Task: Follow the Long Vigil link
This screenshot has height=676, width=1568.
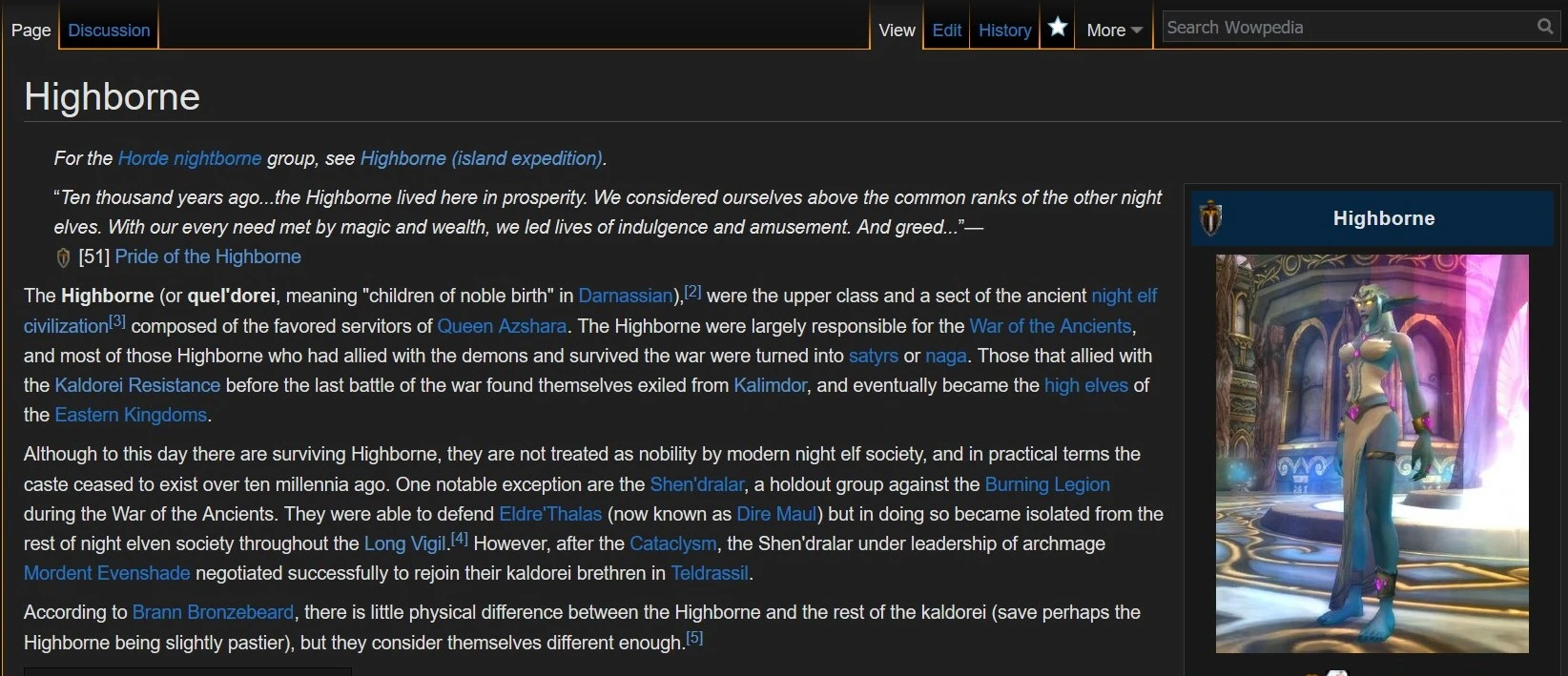Action: pyautogui.click(x=405, y=543)
